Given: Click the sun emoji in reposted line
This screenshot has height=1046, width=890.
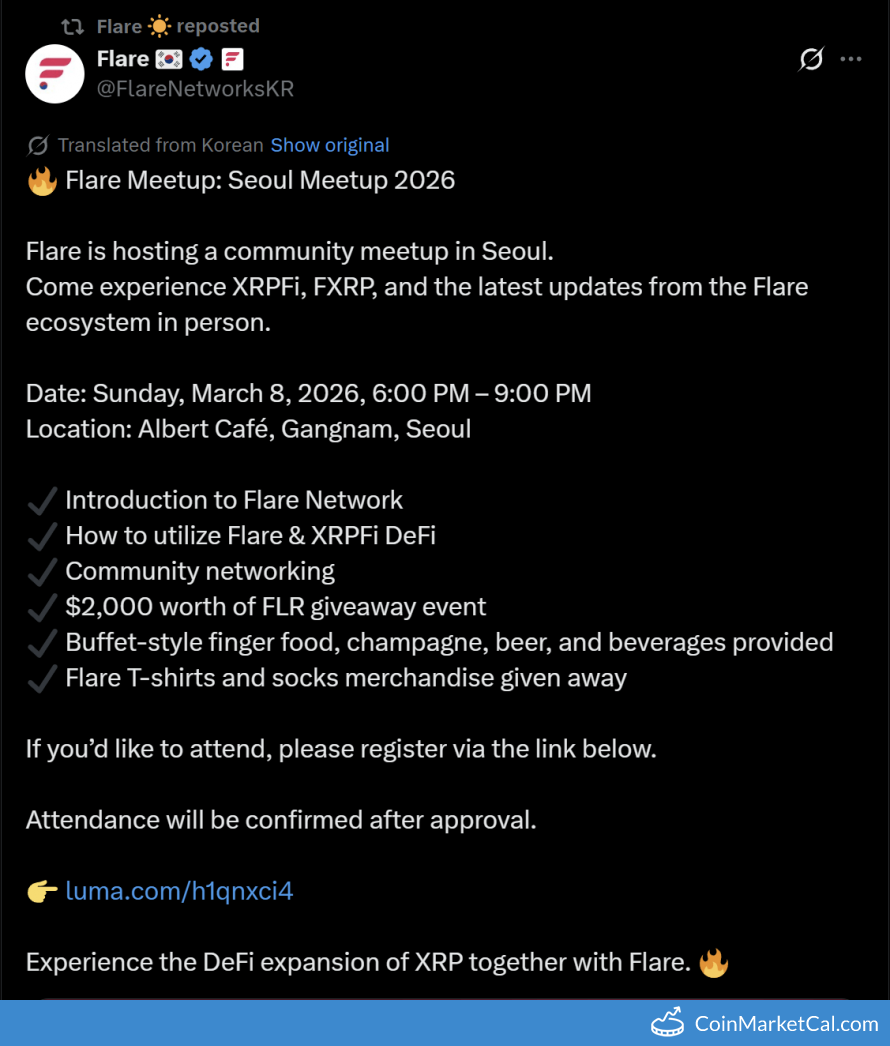Looking at the screenshot, I should [159, 27].
